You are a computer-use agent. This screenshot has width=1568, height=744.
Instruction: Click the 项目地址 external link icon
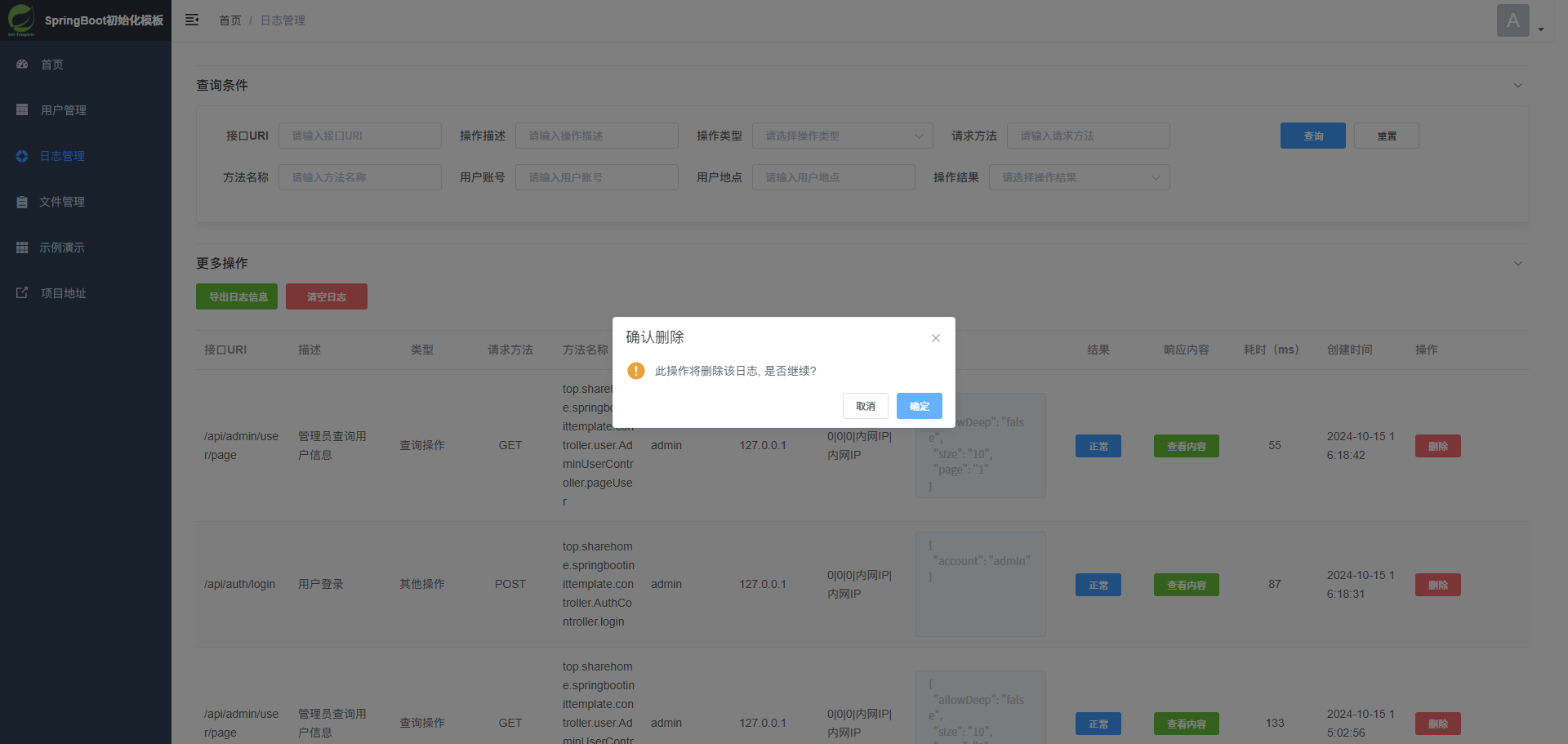click(22, 292)
